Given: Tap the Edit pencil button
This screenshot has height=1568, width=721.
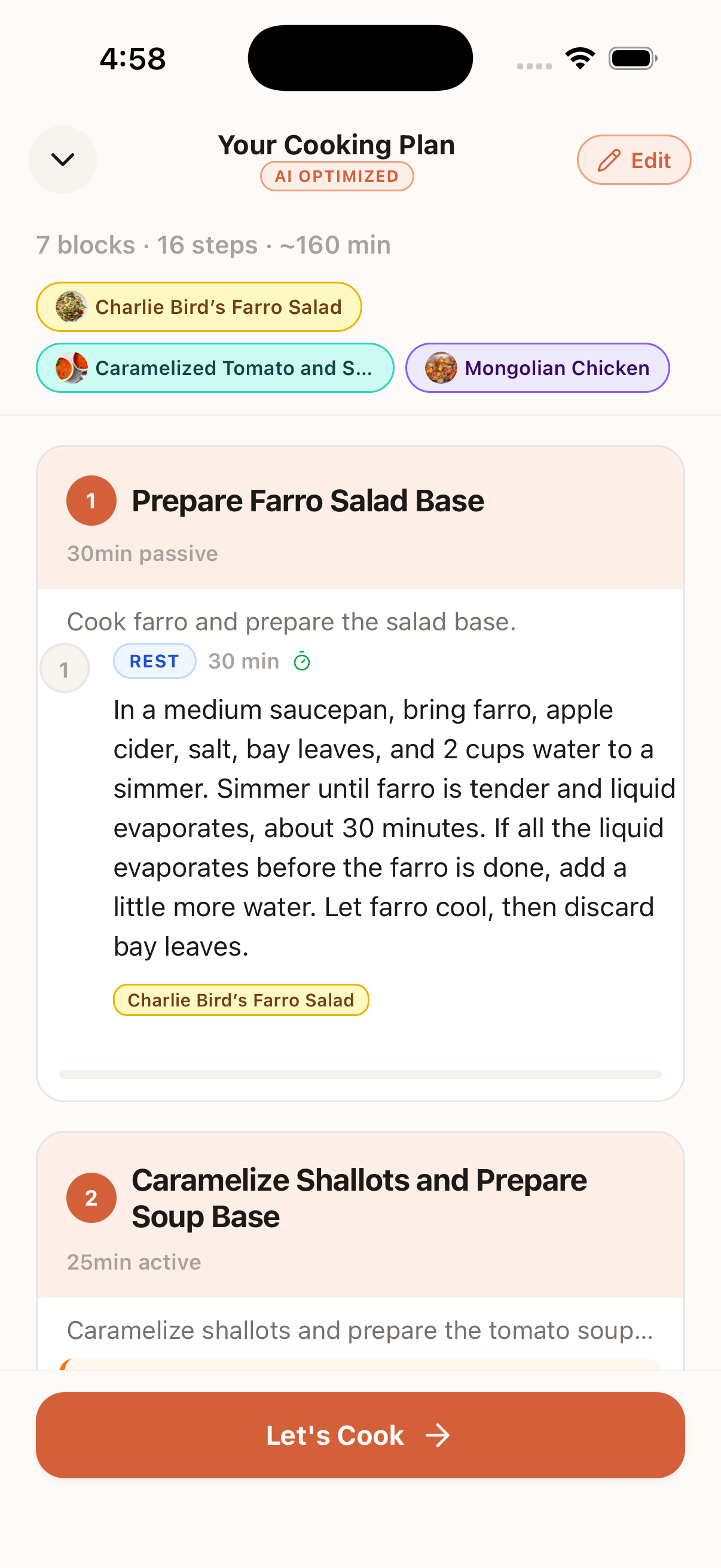Looking at the screenshot, I should [x=633, y=160].
